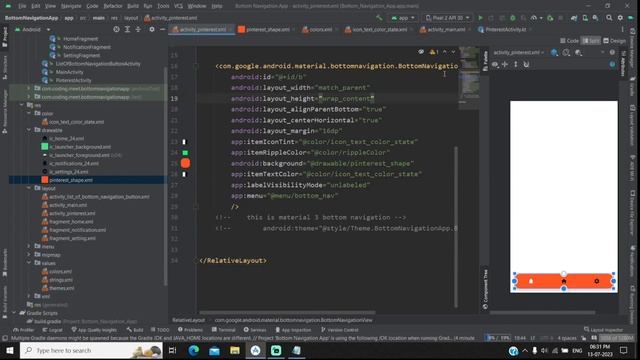Image resolution: width=640 pixels, height=360 pixels.
Task: Jump to next highlighted problem arrow
Action: coord(453,52)
